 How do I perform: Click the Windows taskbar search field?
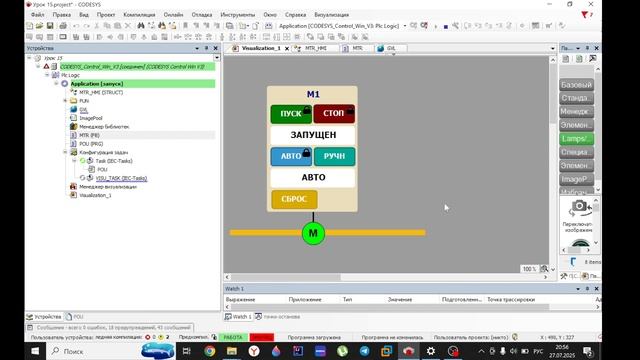click(94, 351)
